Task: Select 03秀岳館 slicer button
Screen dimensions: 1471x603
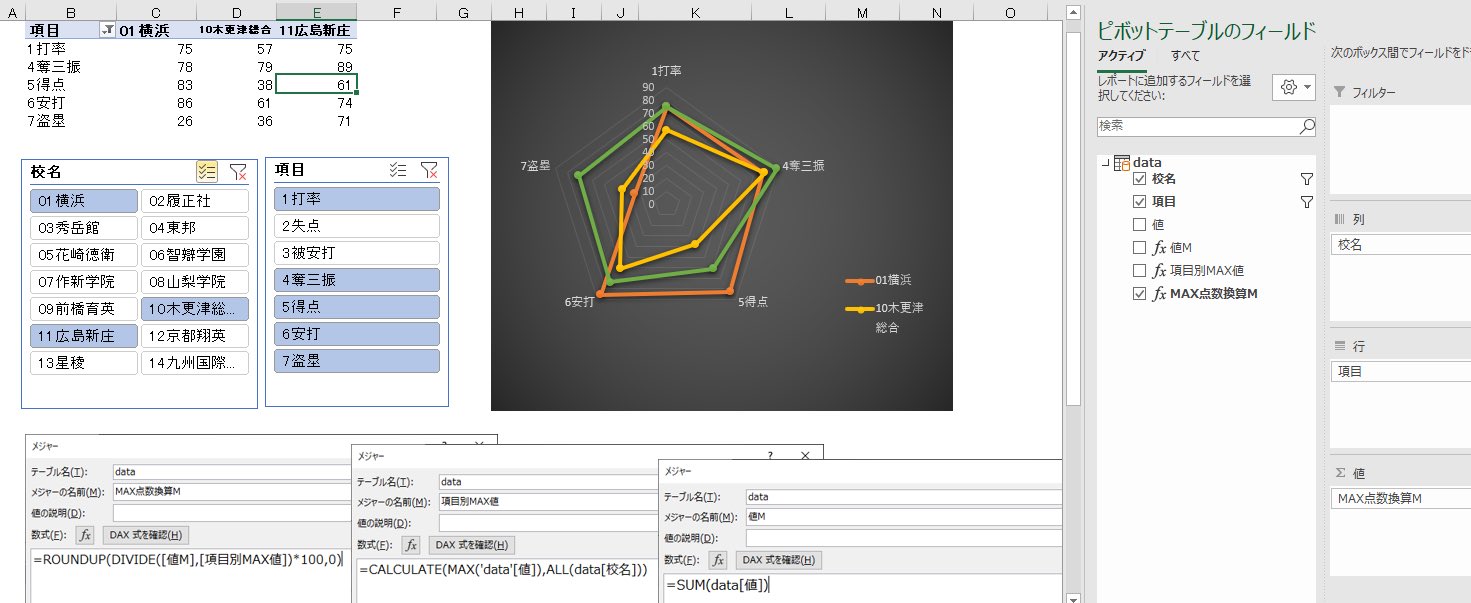Action: pos(84,228)
